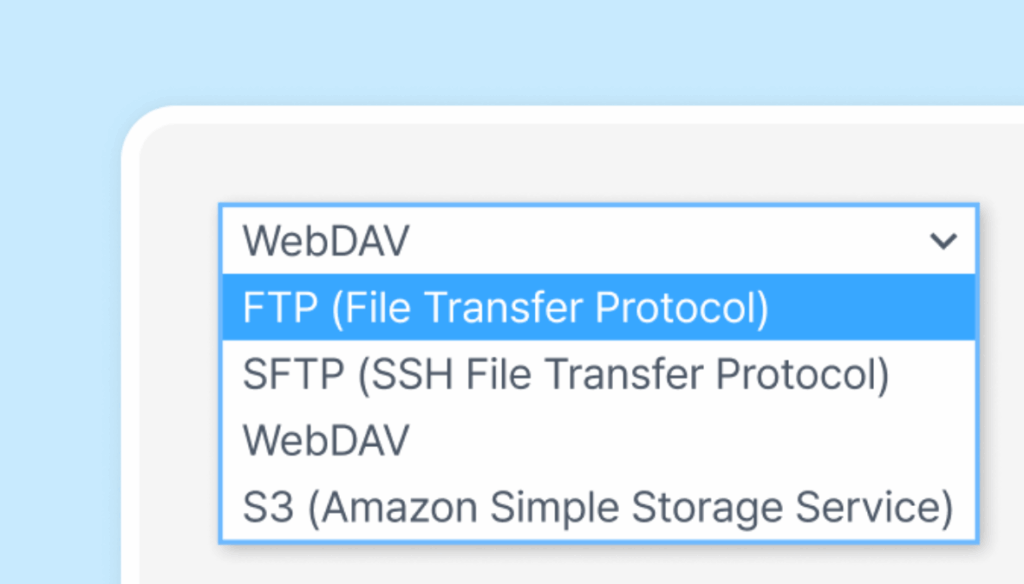Select the first option, FTP
This screenshot has width=1024, height=584.
pos(505,308)
